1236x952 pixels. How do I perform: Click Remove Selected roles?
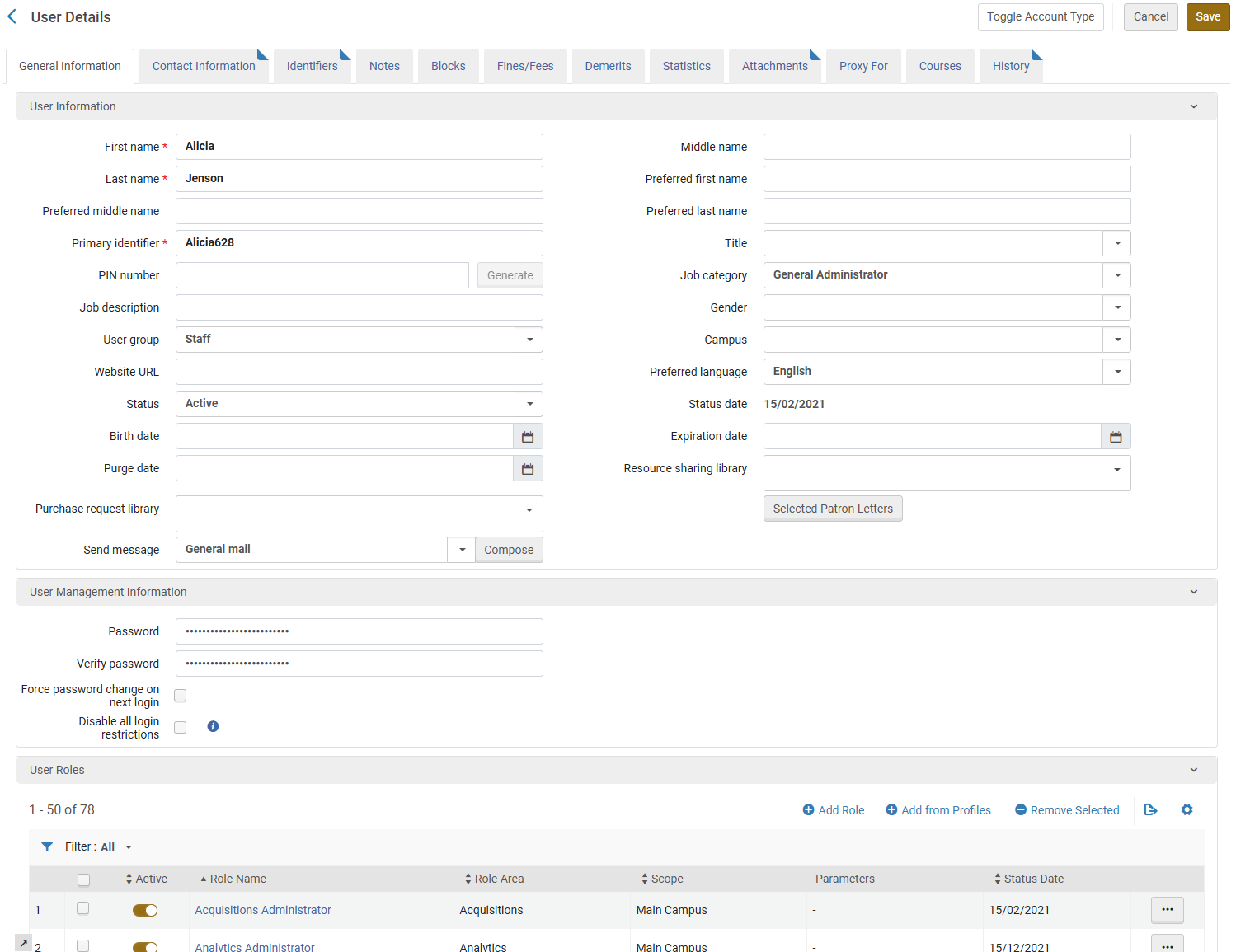[x=1067, y=810]
